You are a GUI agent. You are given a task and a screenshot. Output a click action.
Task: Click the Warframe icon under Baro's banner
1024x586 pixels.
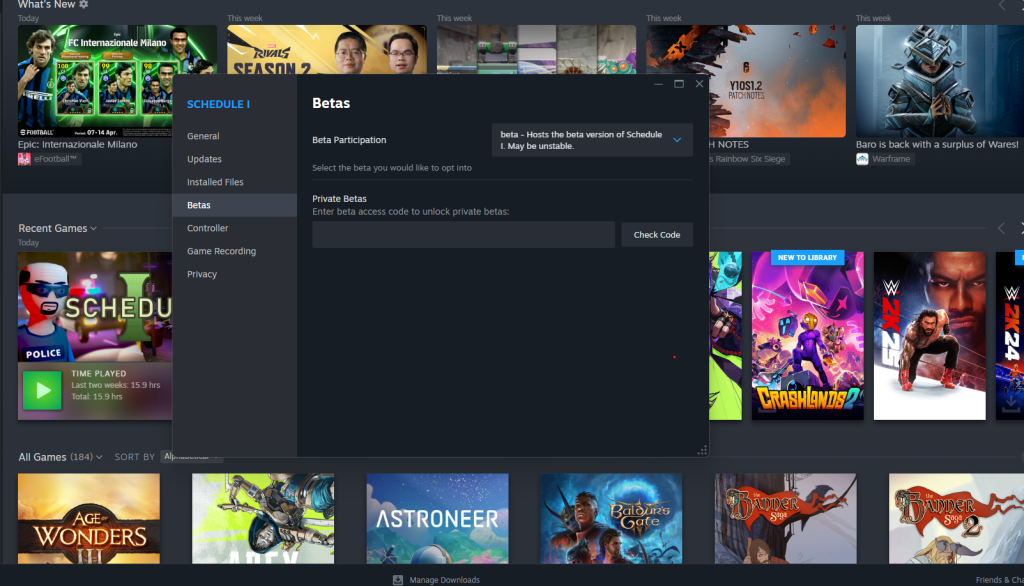pos(862,158)
